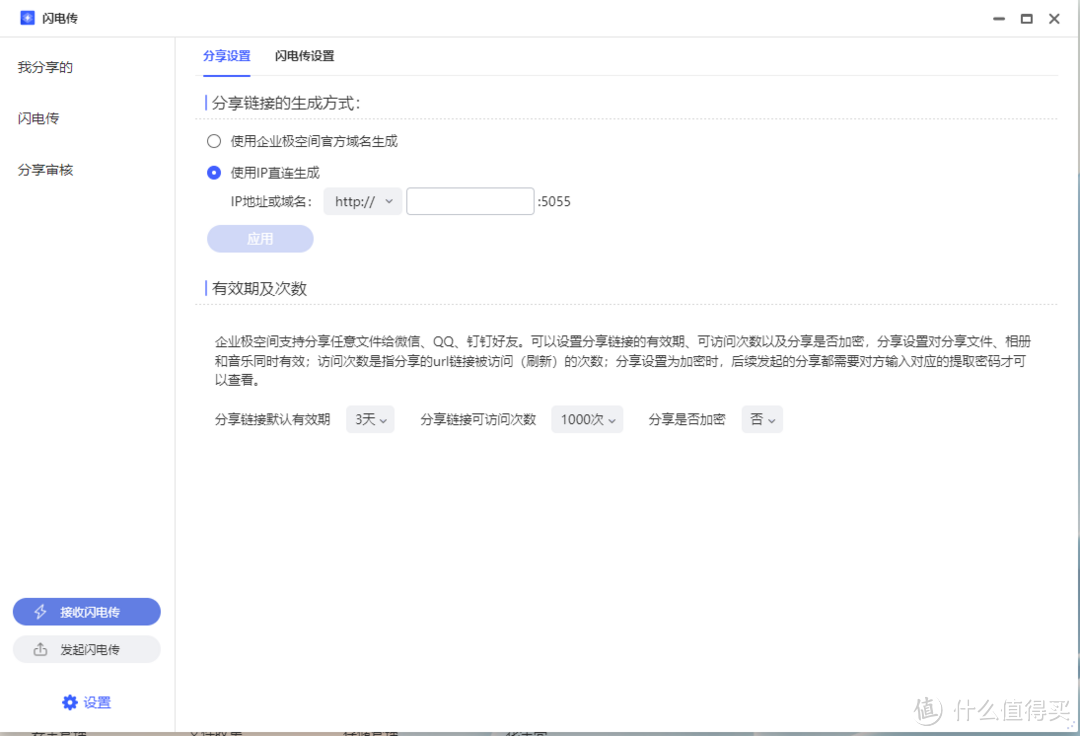Open the 1000次 access count dropdown

pyautogui.click(x=587, y=419)
